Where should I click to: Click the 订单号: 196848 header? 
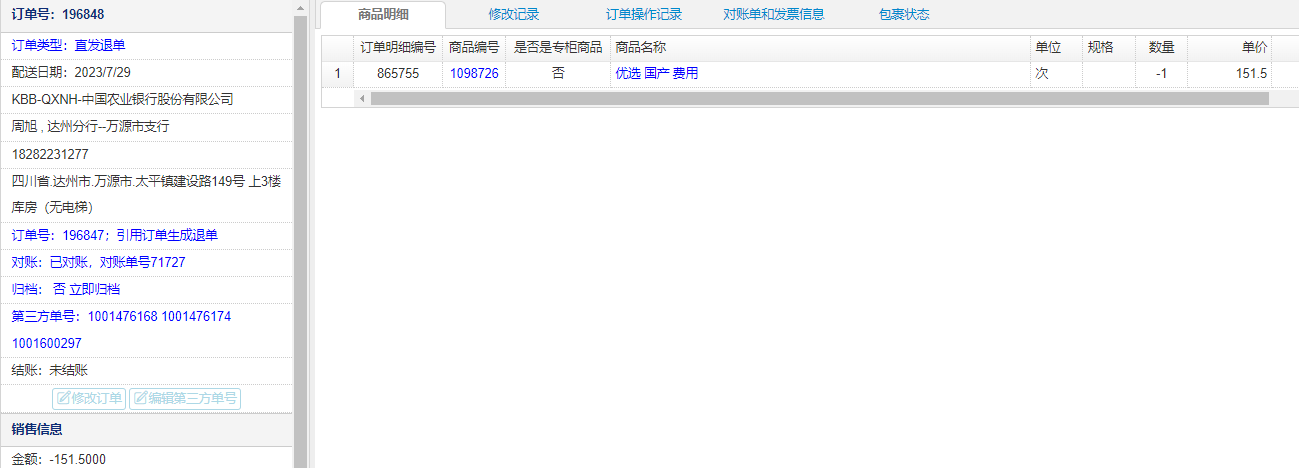58,15
